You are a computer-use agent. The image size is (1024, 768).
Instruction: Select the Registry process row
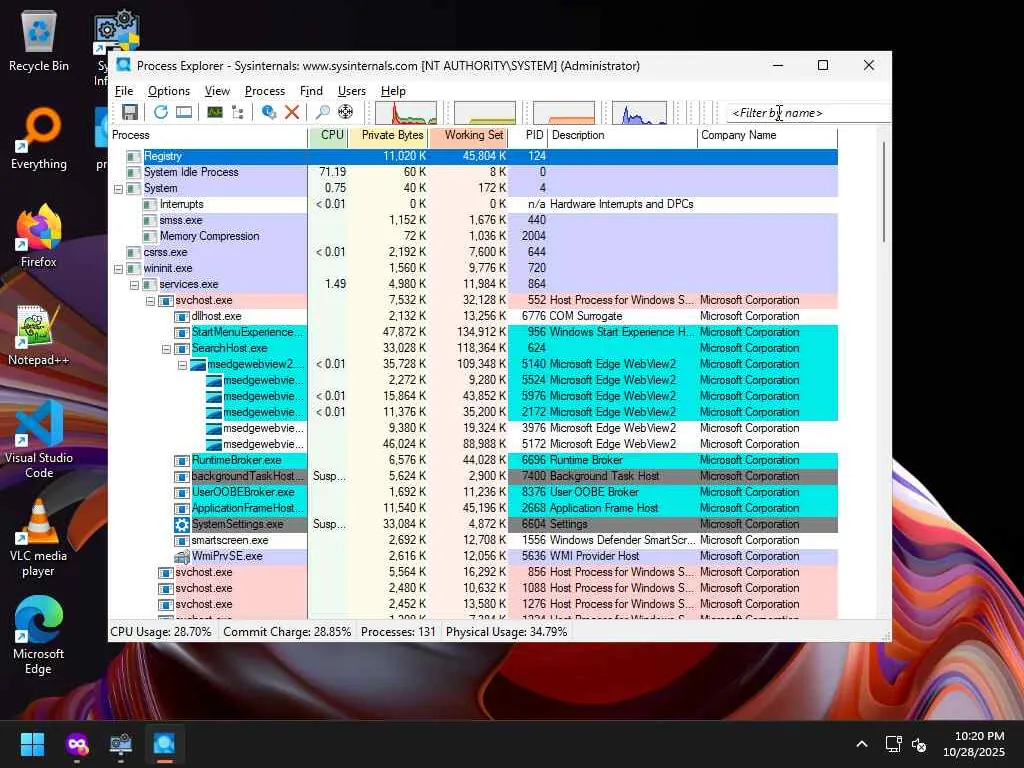(474, 156)
